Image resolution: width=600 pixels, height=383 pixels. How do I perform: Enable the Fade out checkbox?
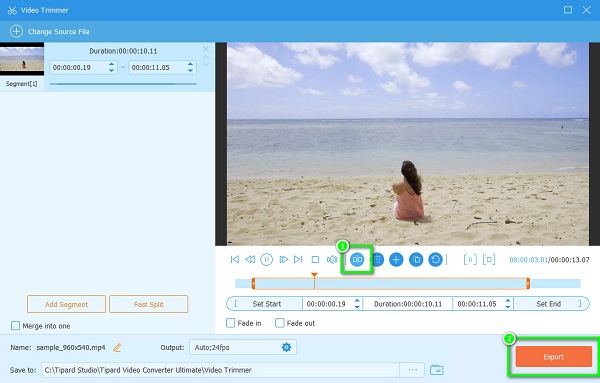tap(280, 323)
